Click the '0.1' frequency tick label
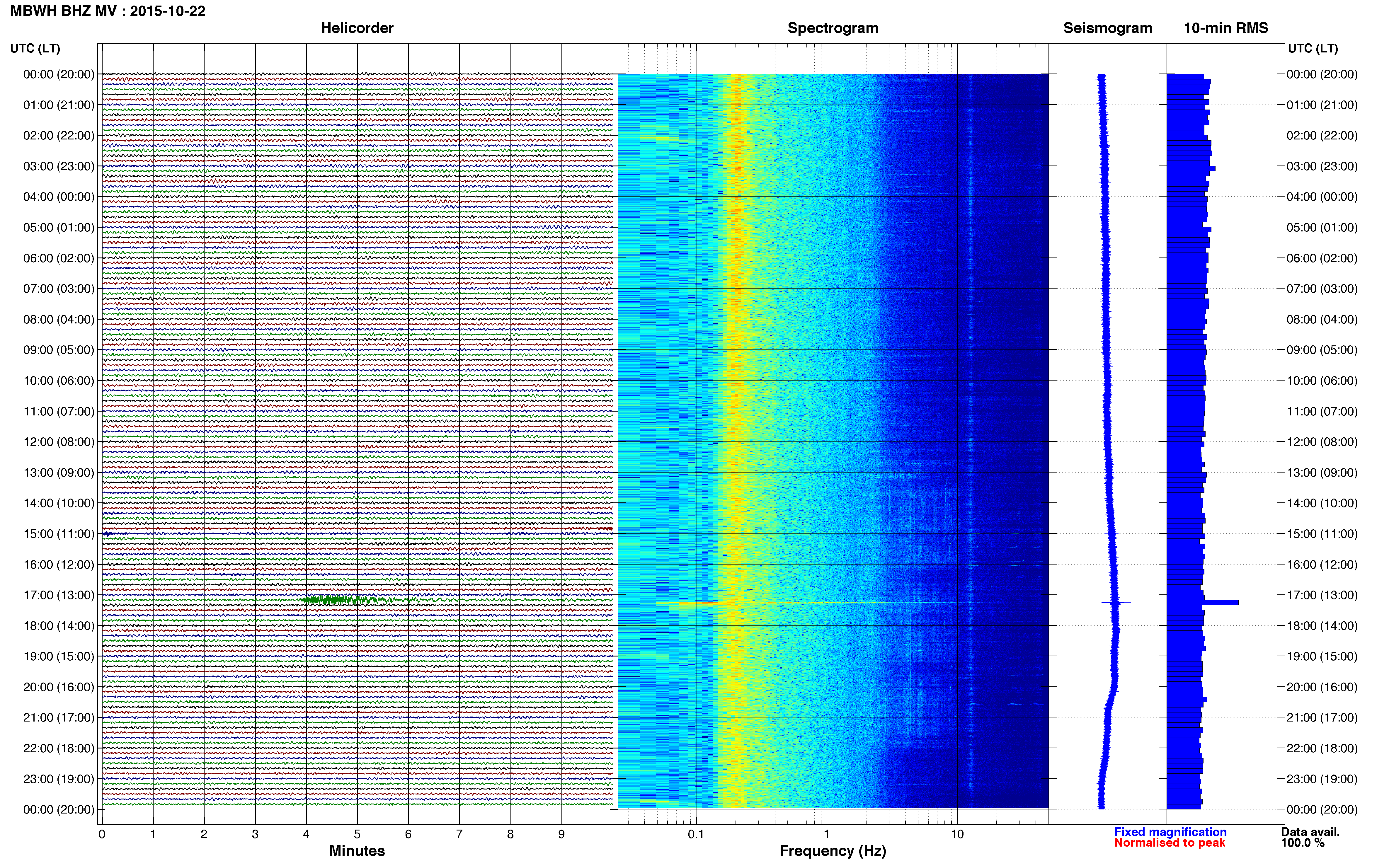The image size is (1389, 868). (696, 834)
